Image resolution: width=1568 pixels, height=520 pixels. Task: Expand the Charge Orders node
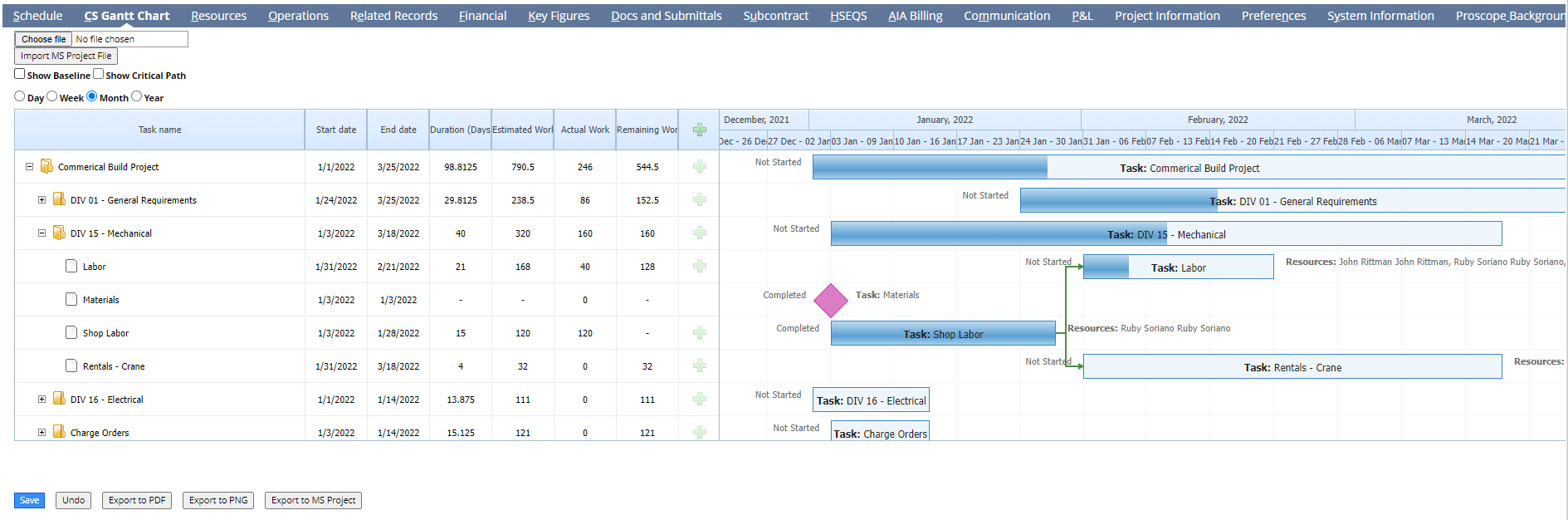[x=42, y=432]
